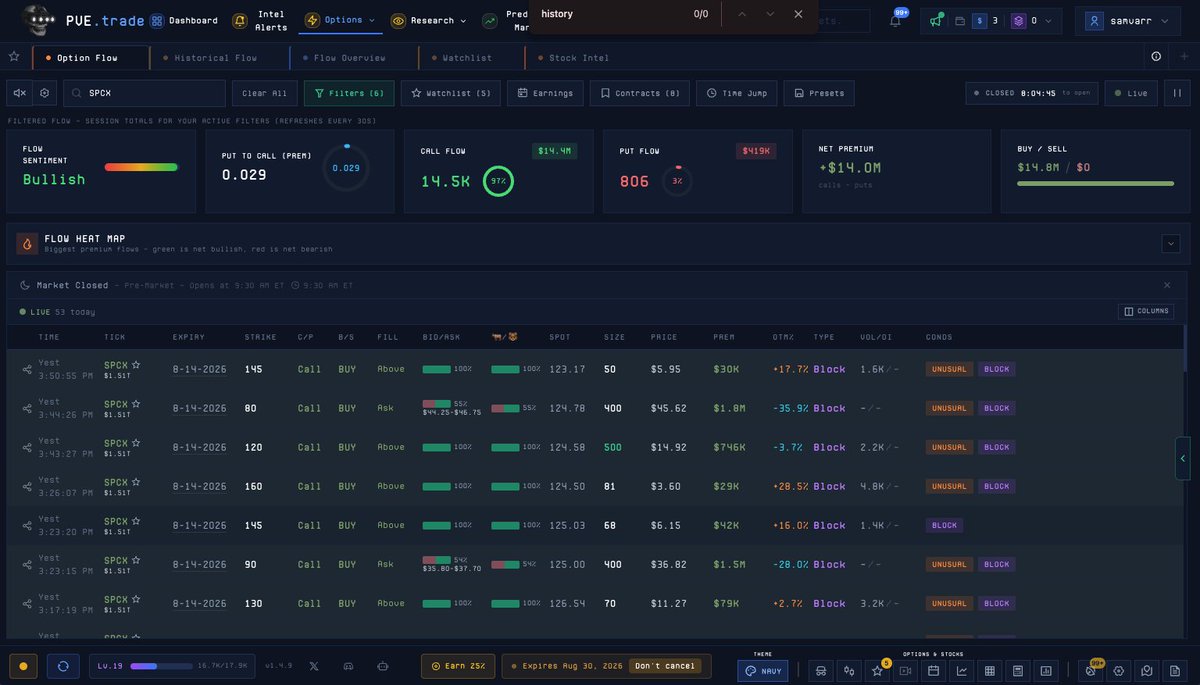Click the share icon on the 3:44:26 PM row
Image resolution: width=1200 pixels, height=685 pixels.
tap(27, 408)
